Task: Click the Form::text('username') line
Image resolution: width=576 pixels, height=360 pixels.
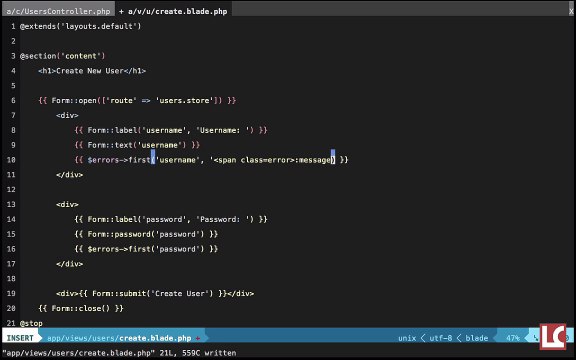Action: click(x=137, y=145)
